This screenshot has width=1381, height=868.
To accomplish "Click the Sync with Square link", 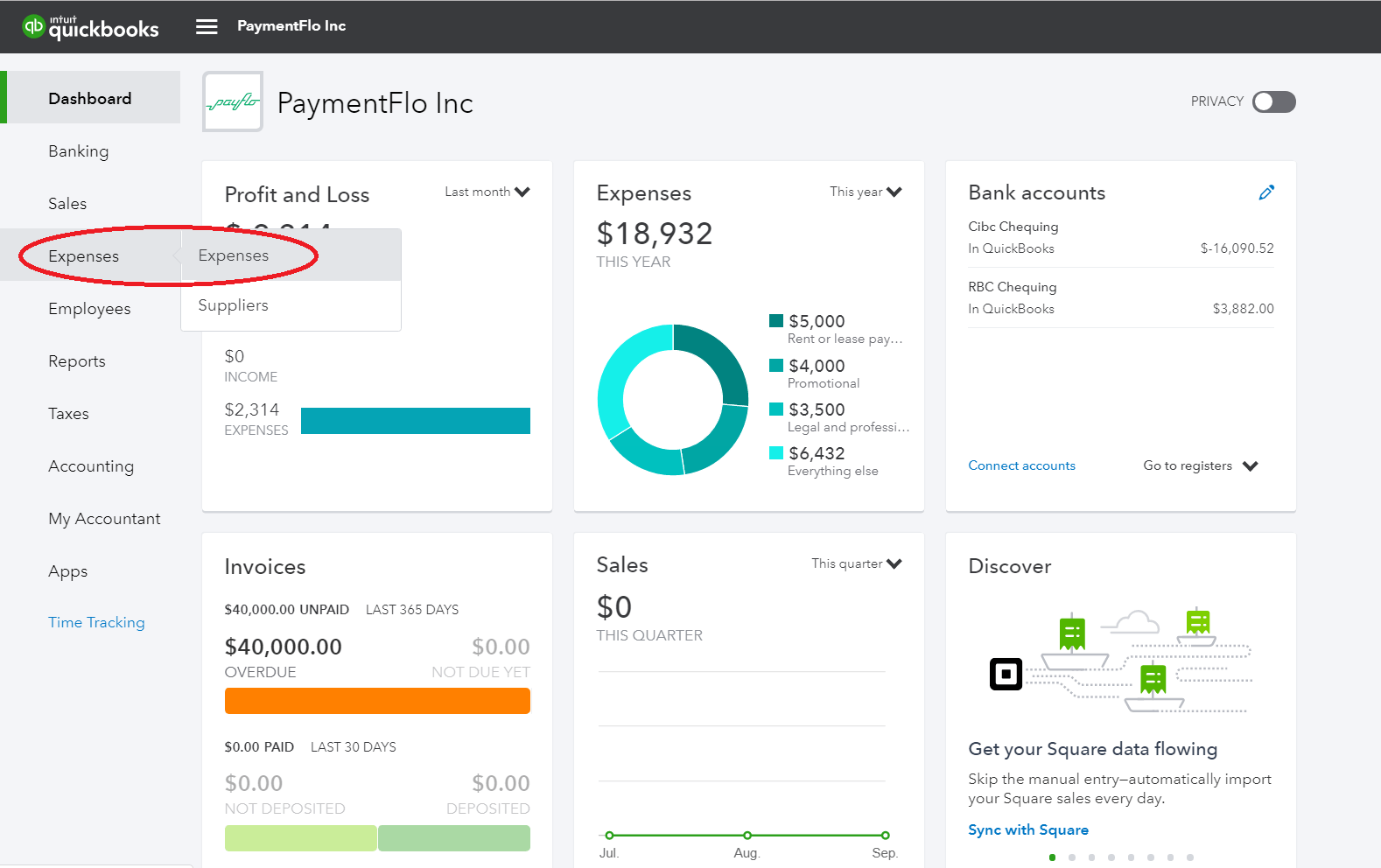I will pyautogui.click(x=1028, y=829).
